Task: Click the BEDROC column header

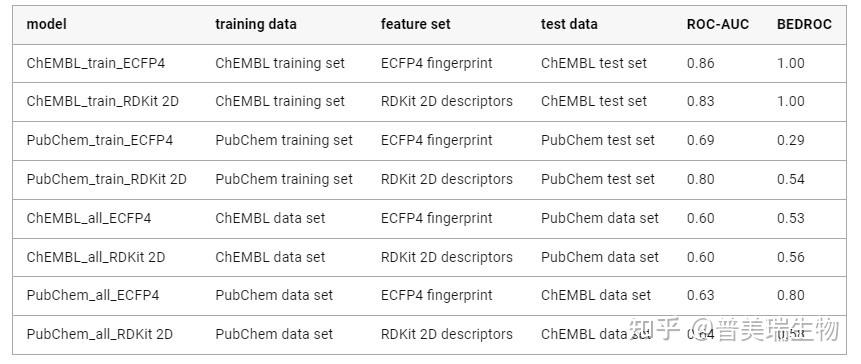Action: (804, 25)
